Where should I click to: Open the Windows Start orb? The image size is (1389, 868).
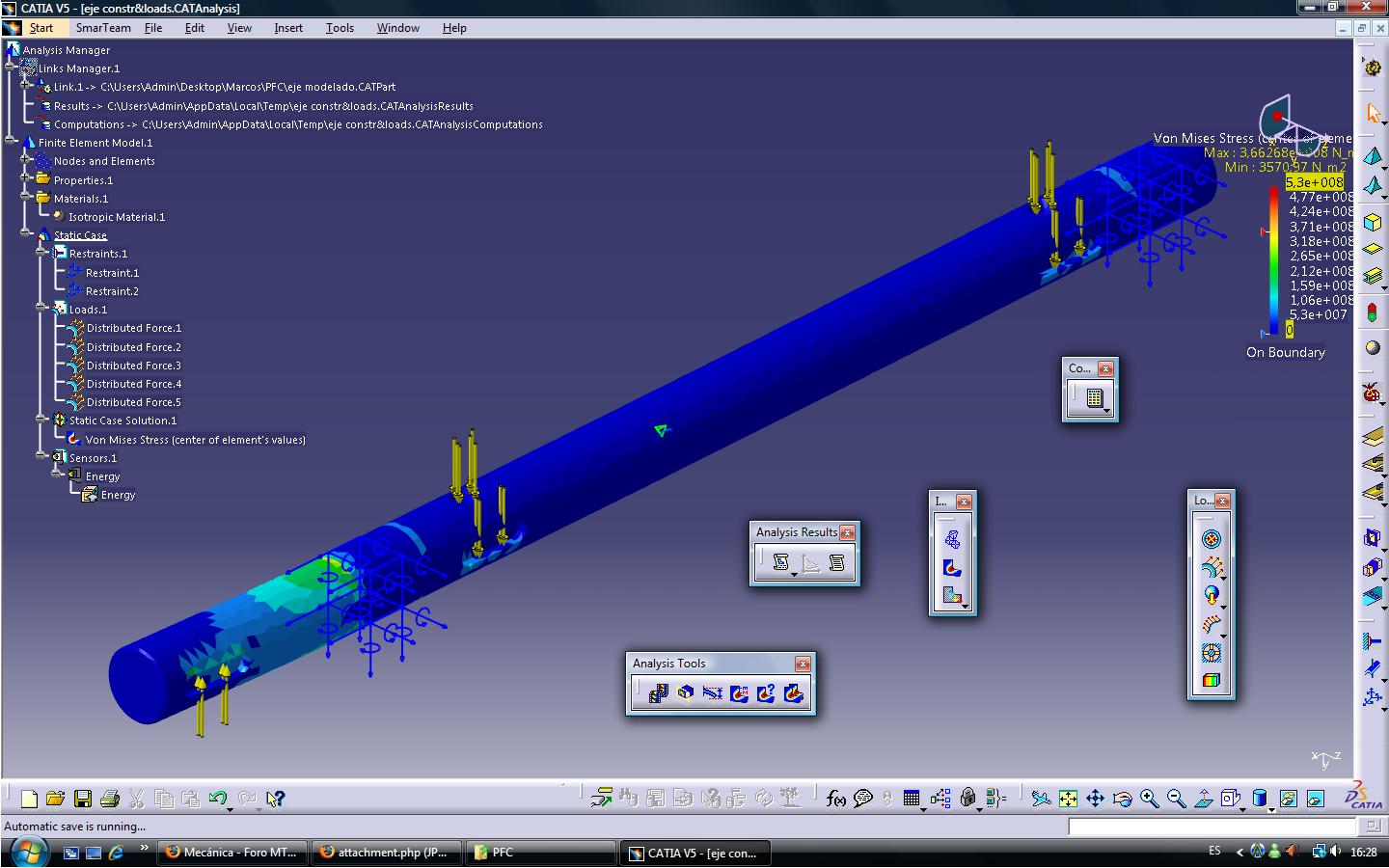tap(28, 852)
